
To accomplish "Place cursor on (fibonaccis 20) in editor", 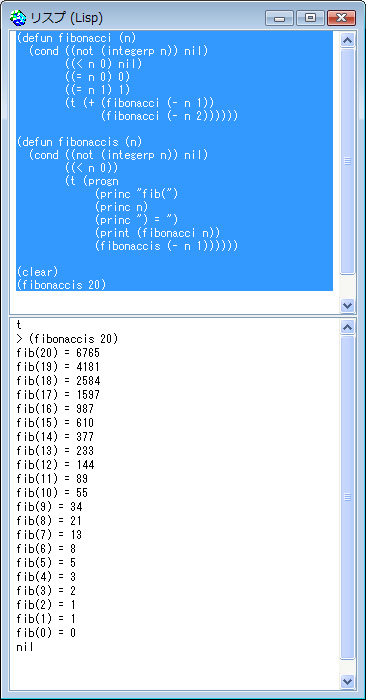I will click(x=61, y=284).
